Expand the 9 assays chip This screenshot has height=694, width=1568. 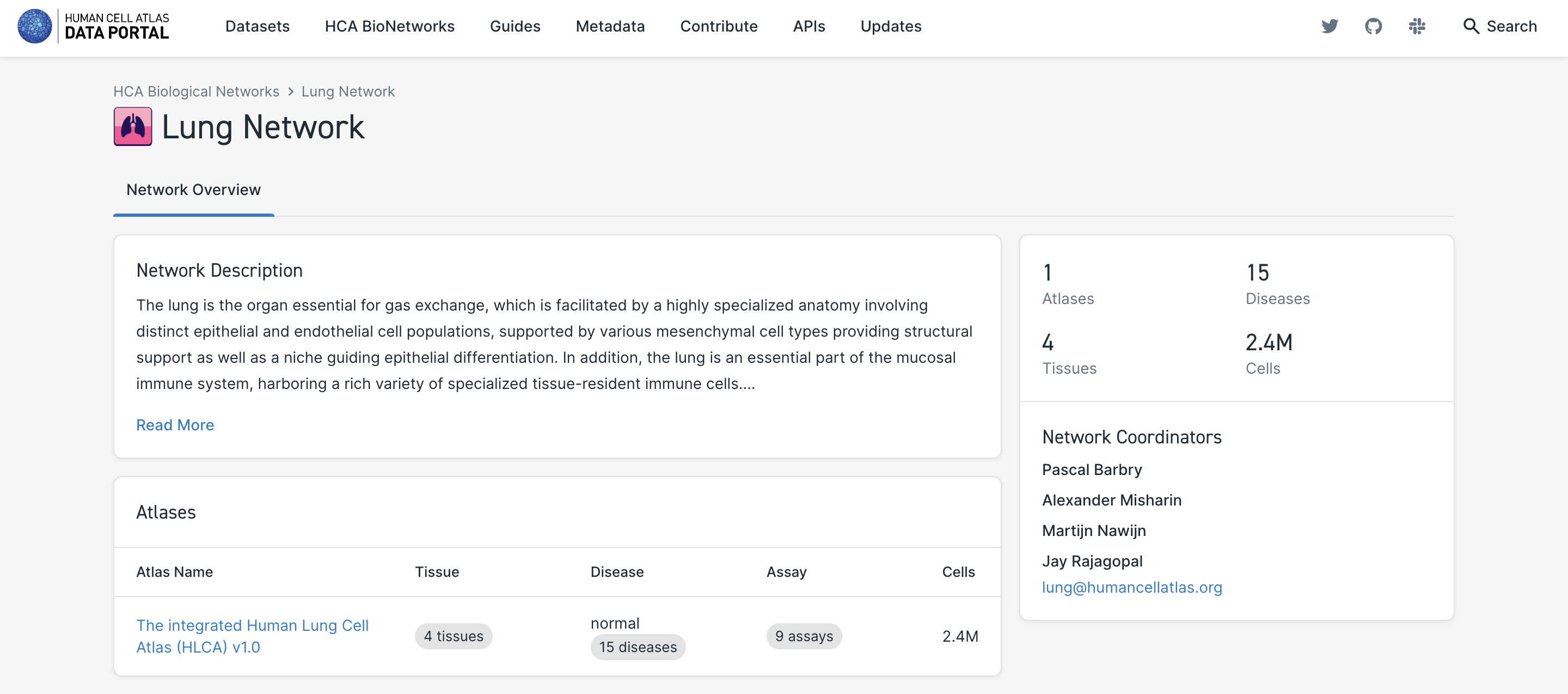pos(804,636)
